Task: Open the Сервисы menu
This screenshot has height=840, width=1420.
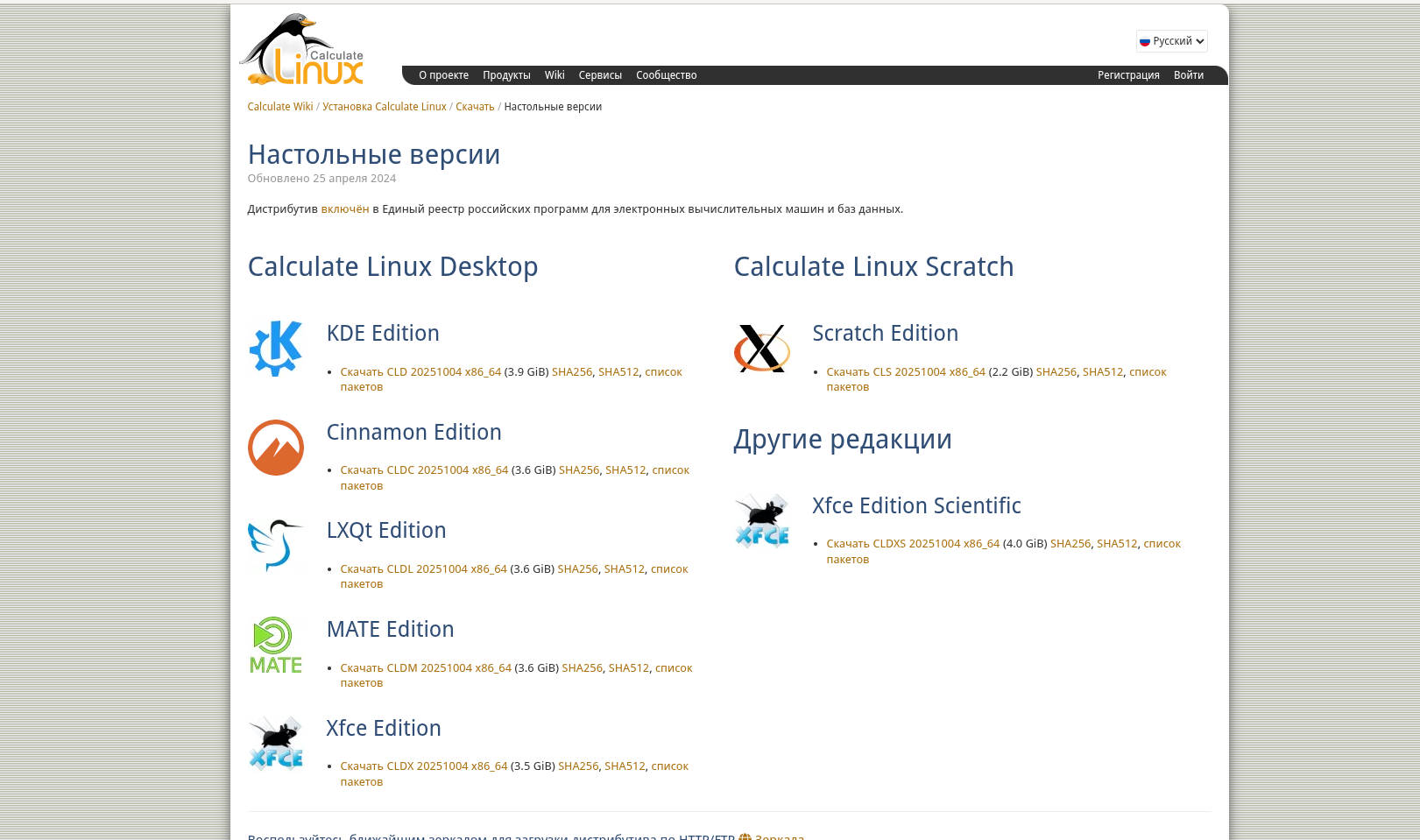Action: coord(600,75)
